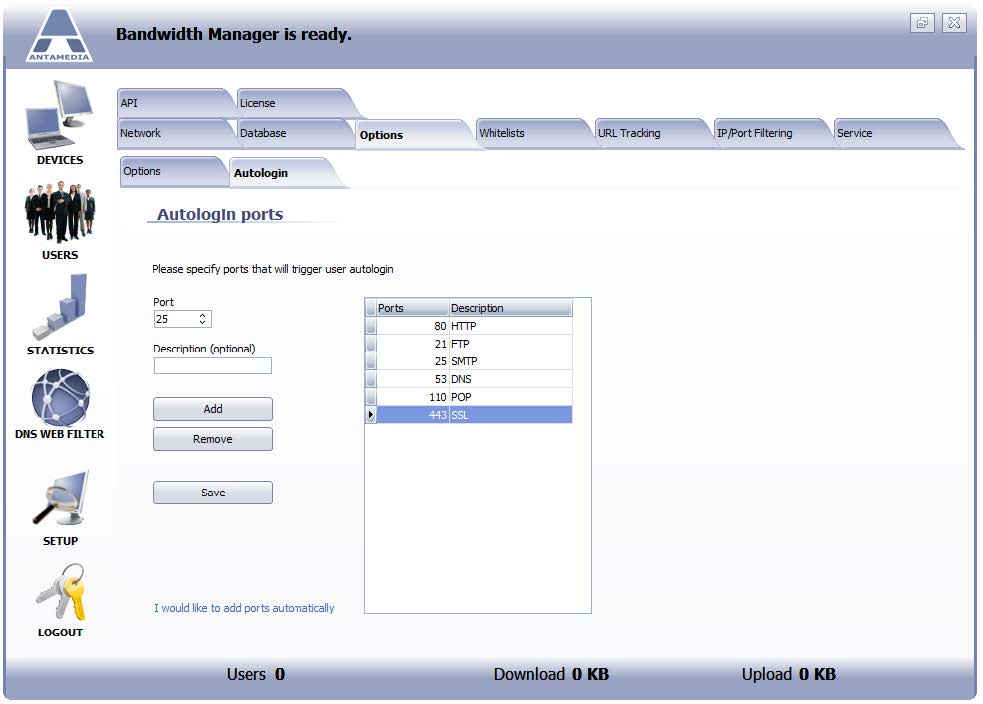Viewport: 983px width, 704px height.
Task: Click the Logout keys icon
Action: [60, 591]
